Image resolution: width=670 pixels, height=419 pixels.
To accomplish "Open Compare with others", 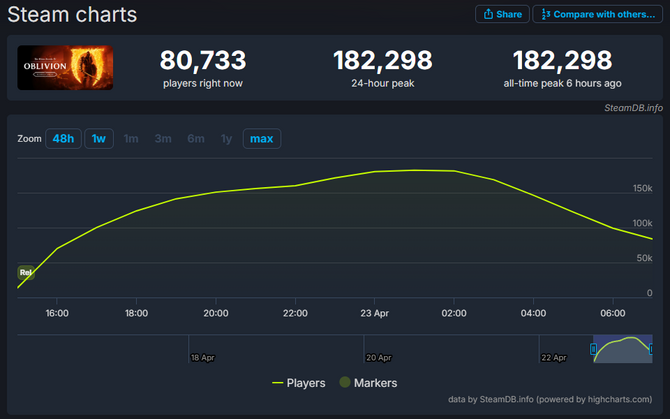I will (x=597, y=14).
